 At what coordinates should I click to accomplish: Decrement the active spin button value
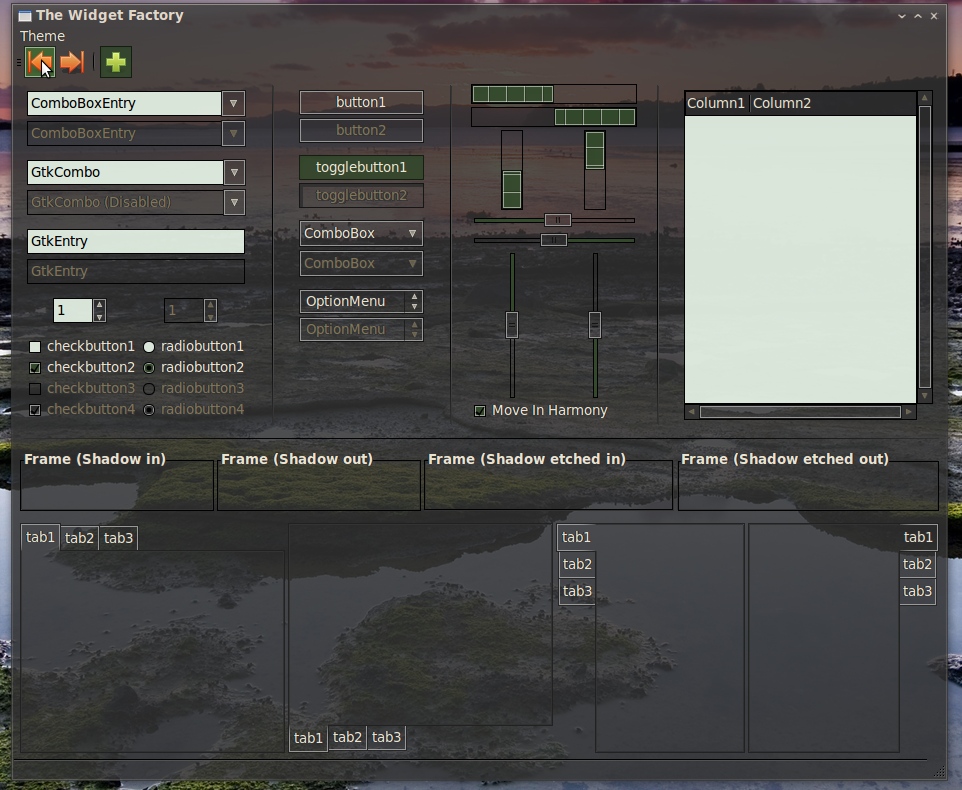[99, 316]
